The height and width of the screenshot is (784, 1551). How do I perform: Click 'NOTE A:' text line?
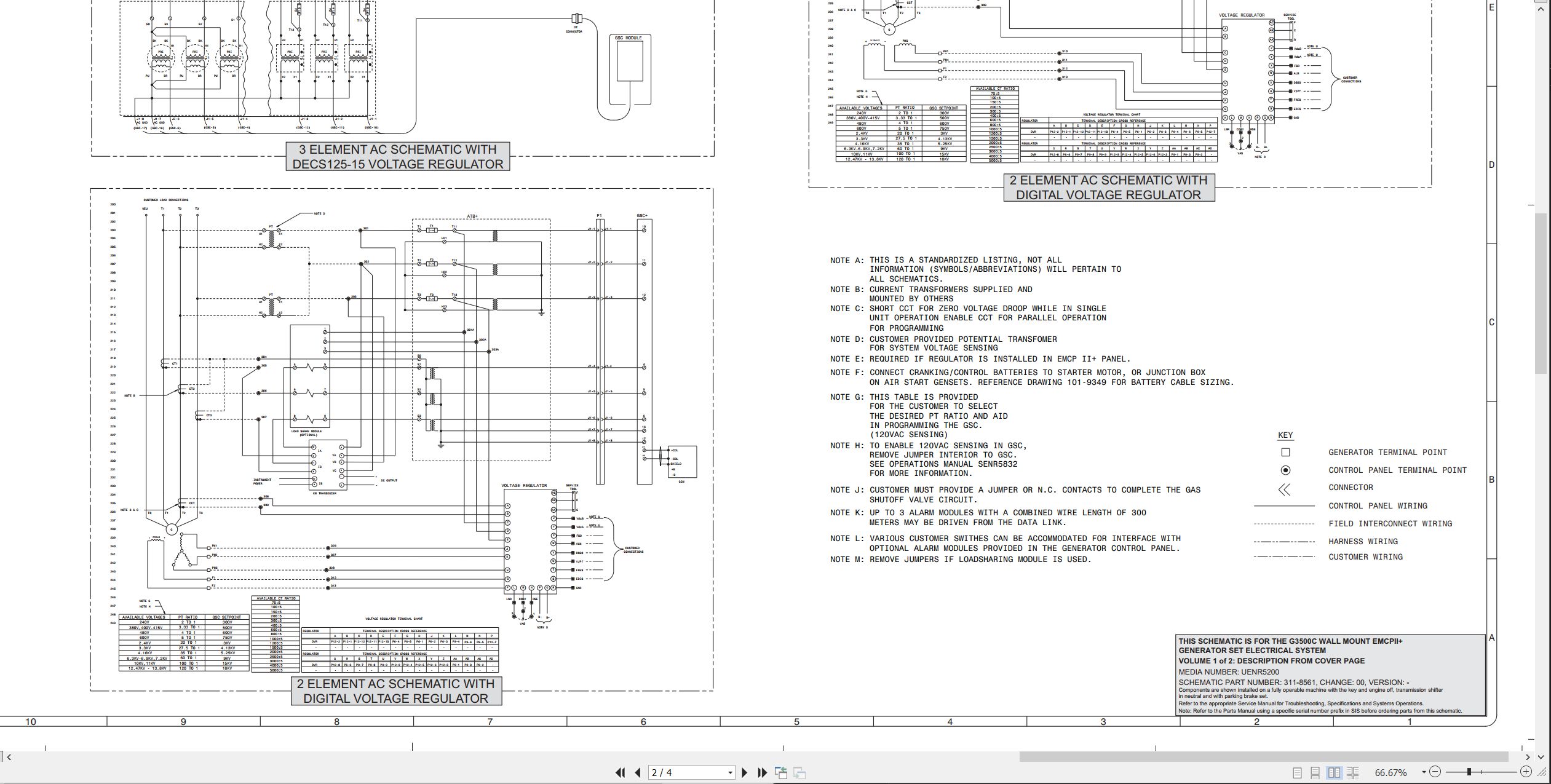976,269
